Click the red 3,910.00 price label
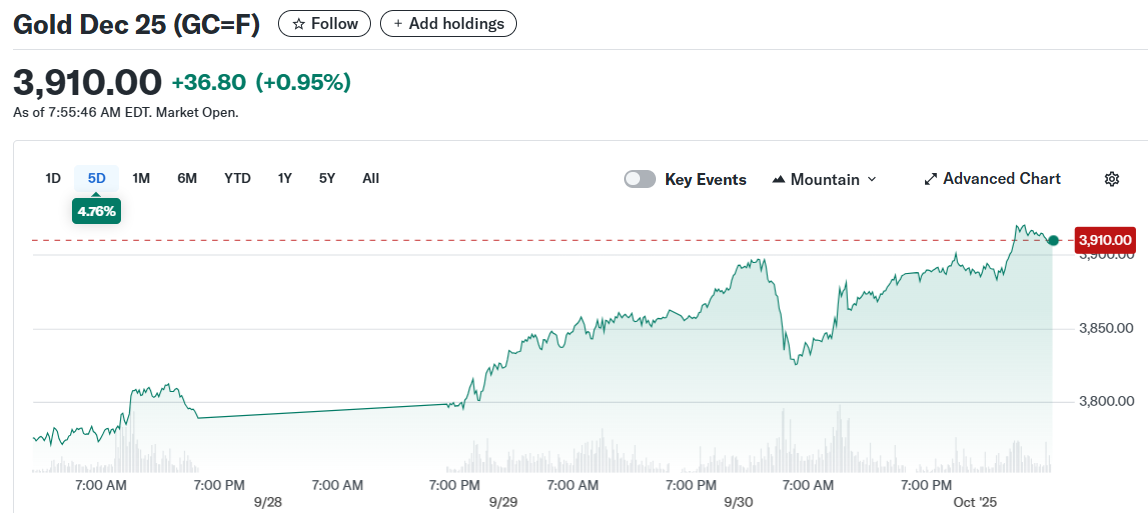 pos(1105,240)
